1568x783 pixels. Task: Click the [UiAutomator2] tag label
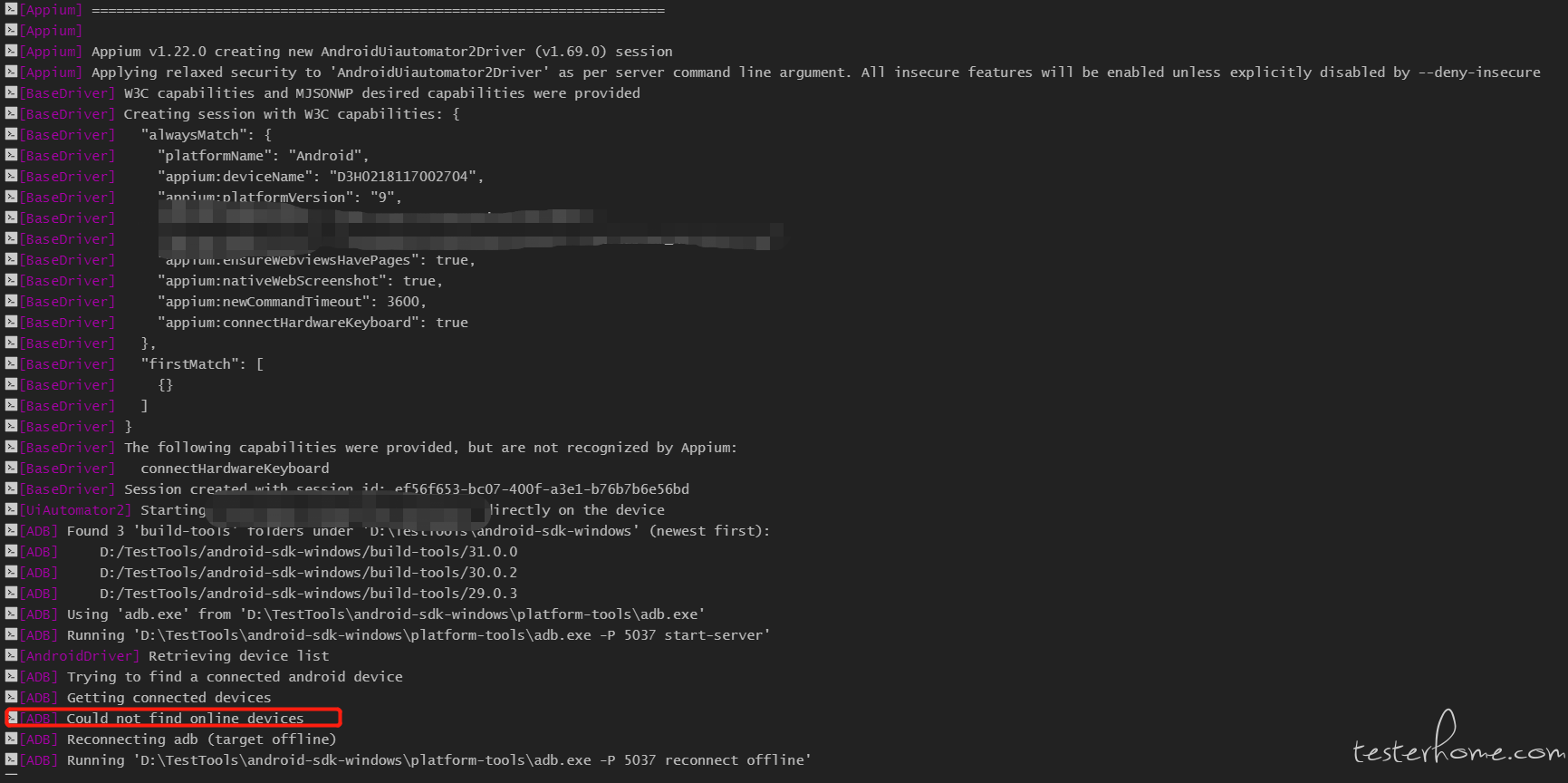76,510
